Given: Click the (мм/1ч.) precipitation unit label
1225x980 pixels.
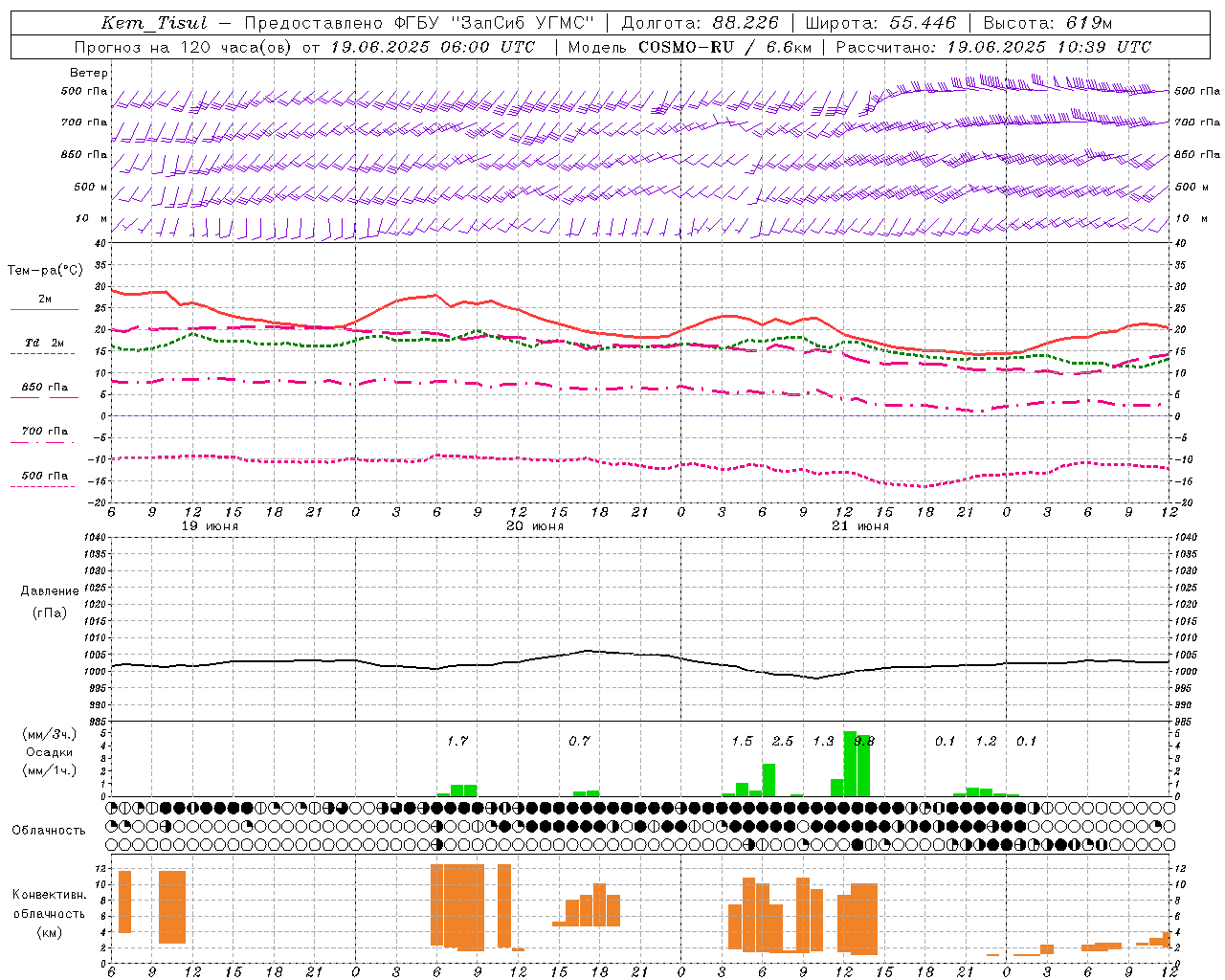Looking at the screenshot, I should coord(50,770).
